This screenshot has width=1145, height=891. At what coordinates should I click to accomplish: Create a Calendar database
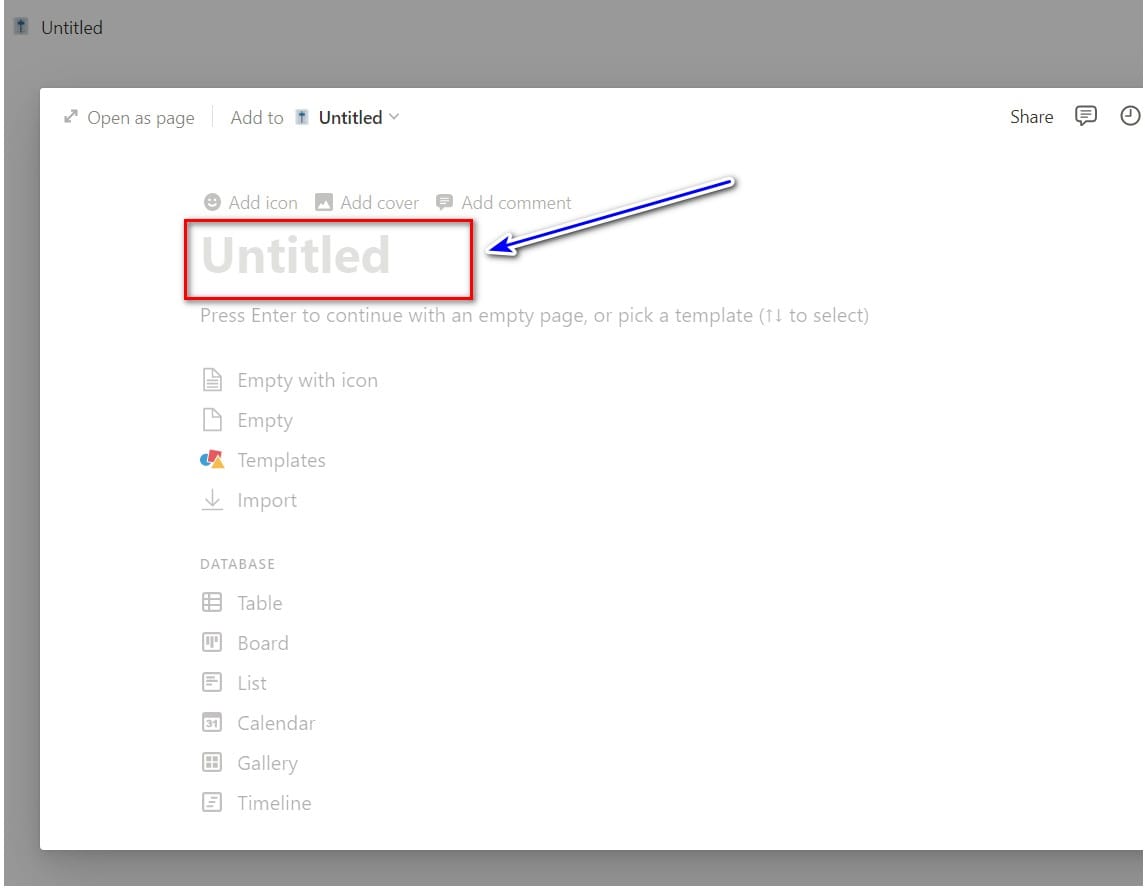click(259, 723)
